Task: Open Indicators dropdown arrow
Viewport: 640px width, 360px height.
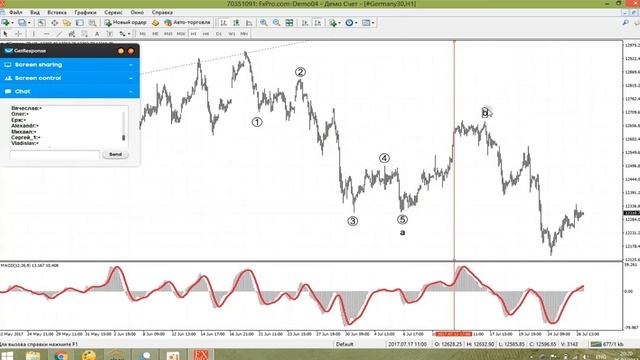Action: tap(340, 23)
